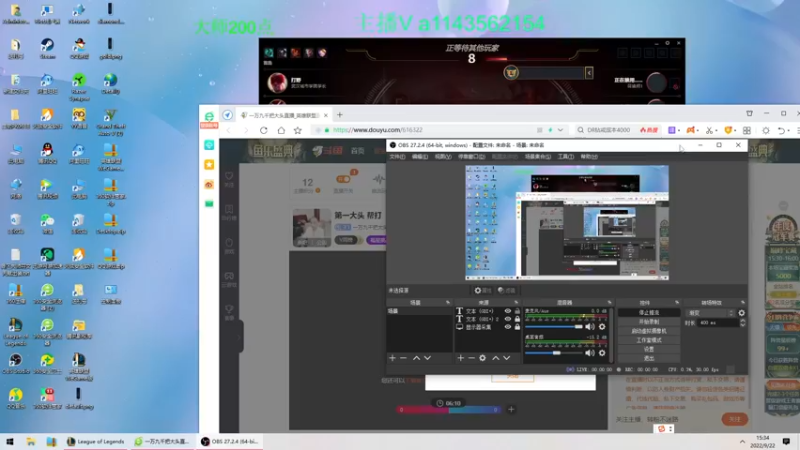Screen dimensions: 800x450
Task: Open File Explorer from the taskbar
Action: [31, 442]
